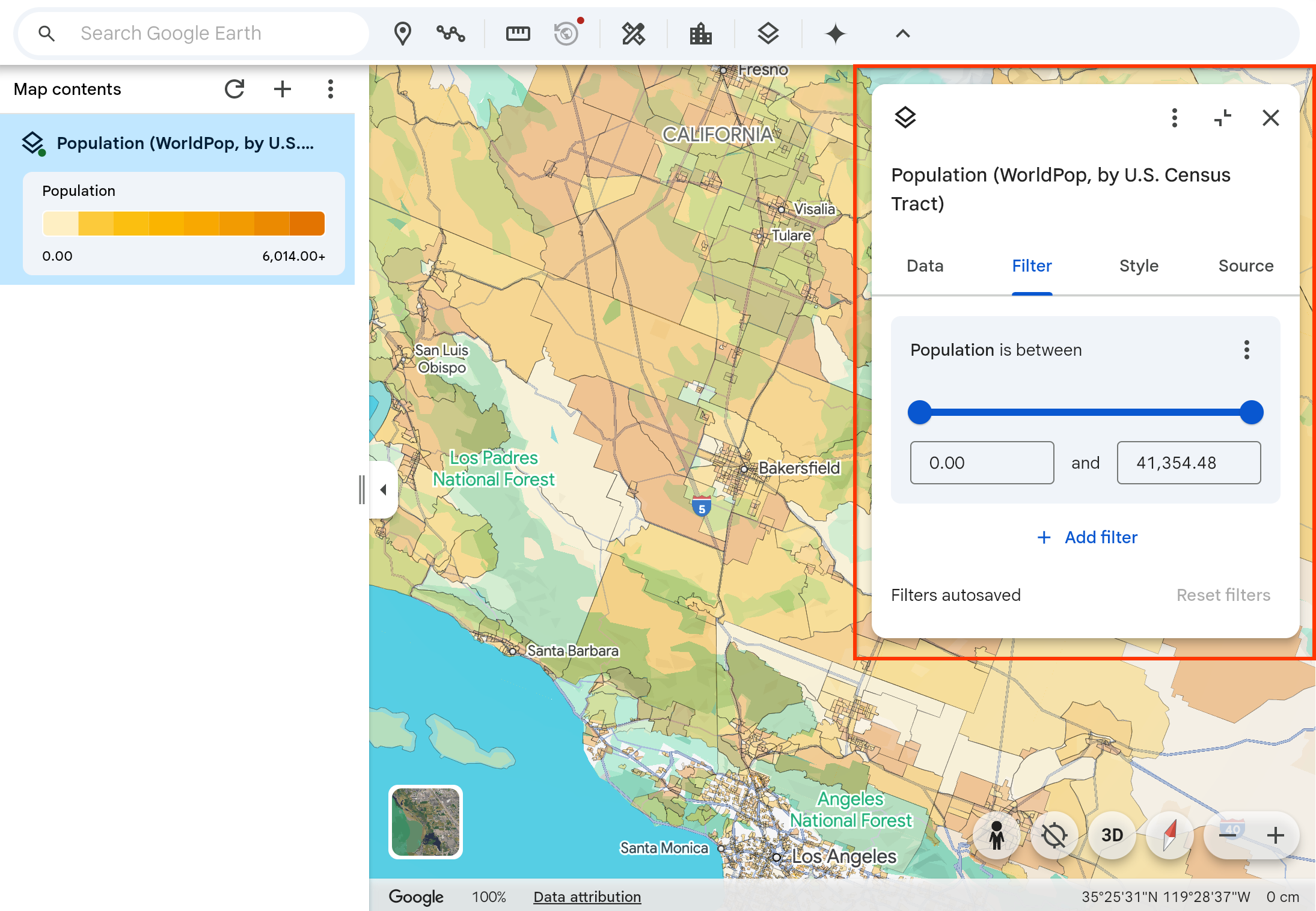This screenshot has width=1316, height=911.
Task: Switch to the Style tab
Action: (x=1139, y=266)
